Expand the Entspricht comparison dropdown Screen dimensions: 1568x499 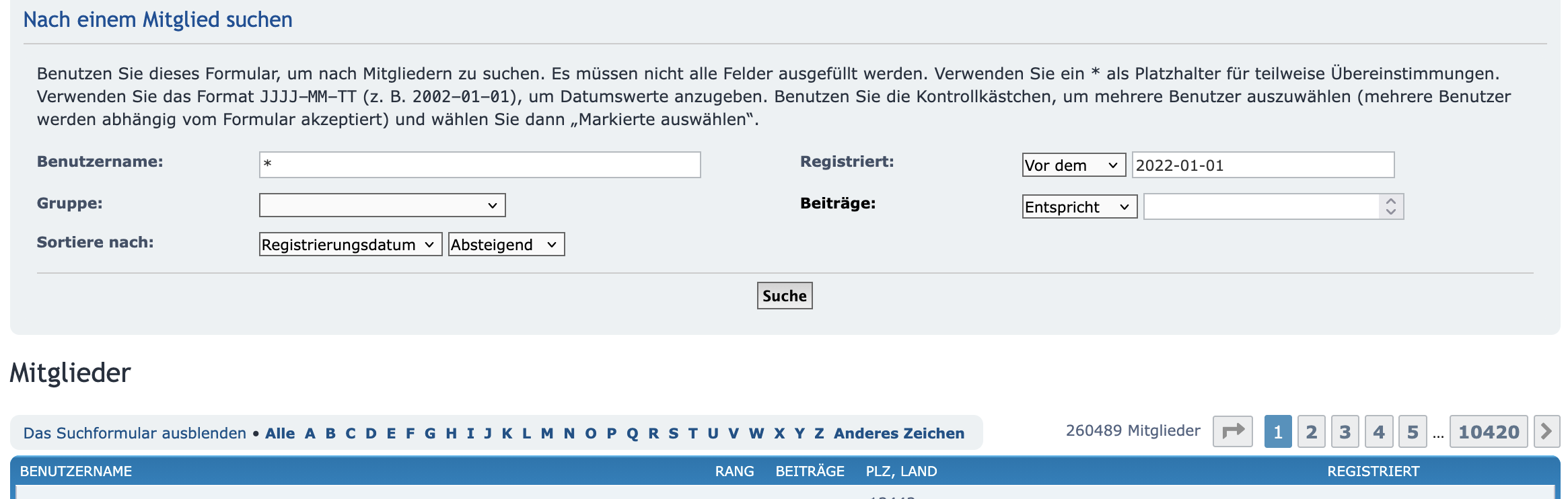pyautogui.click(x=1079, y=207)
